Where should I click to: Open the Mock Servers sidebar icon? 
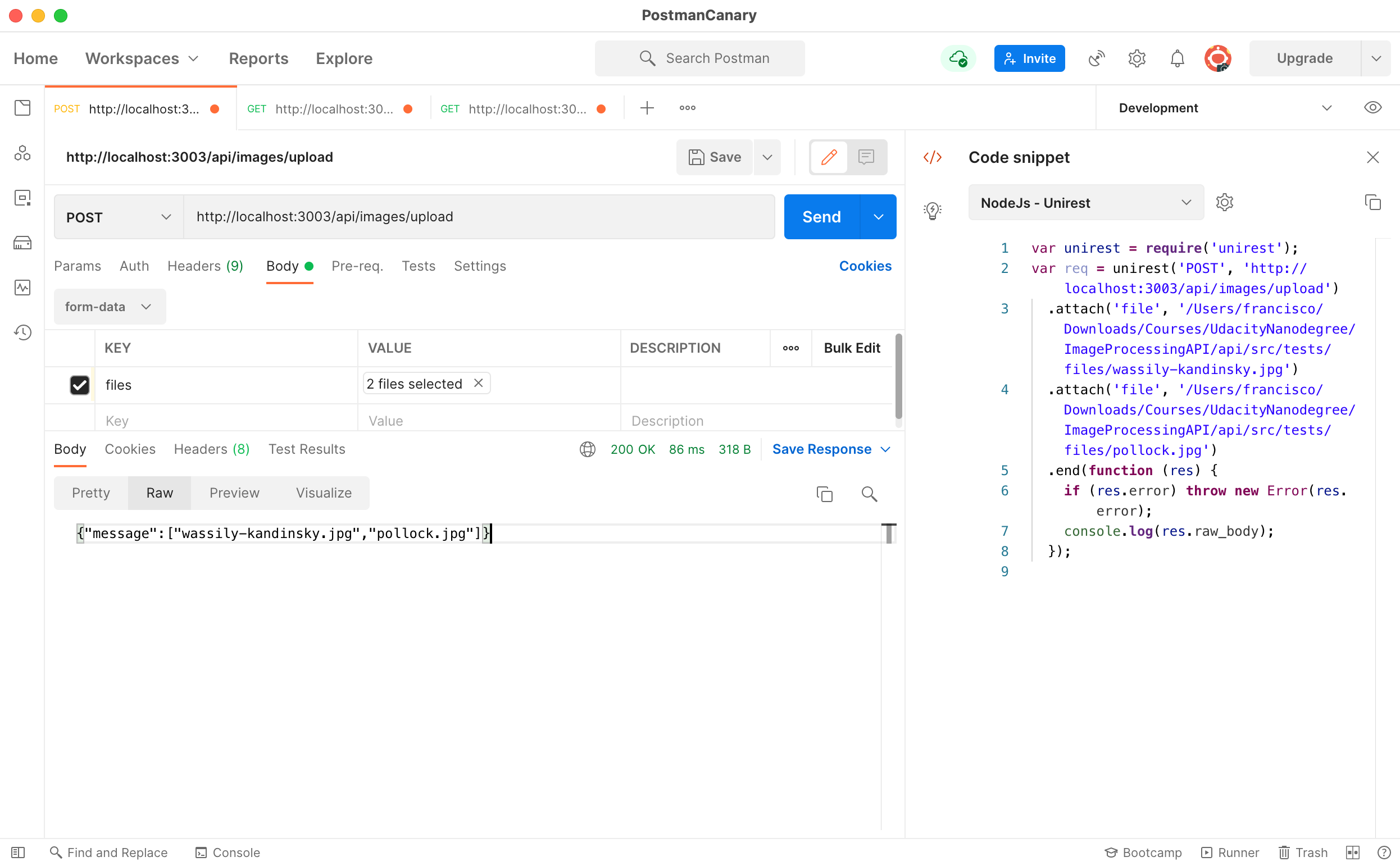coord(22,243)
